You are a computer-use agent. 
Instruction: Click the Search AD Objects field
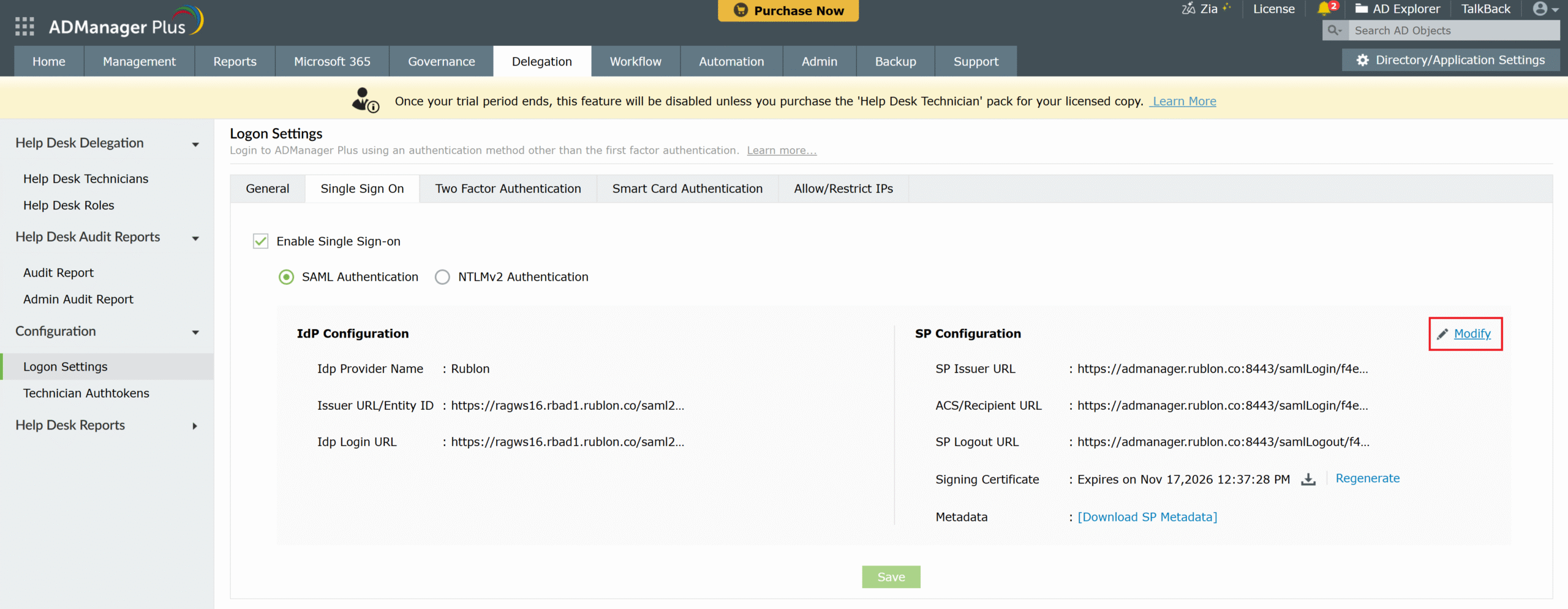coord(1453,31)
